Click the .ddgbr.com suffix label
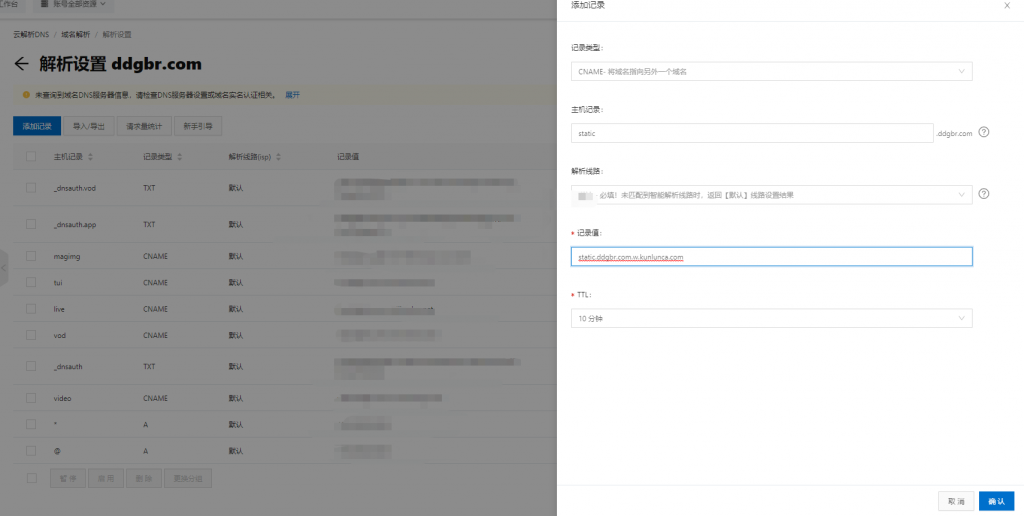 click(954, 133)
